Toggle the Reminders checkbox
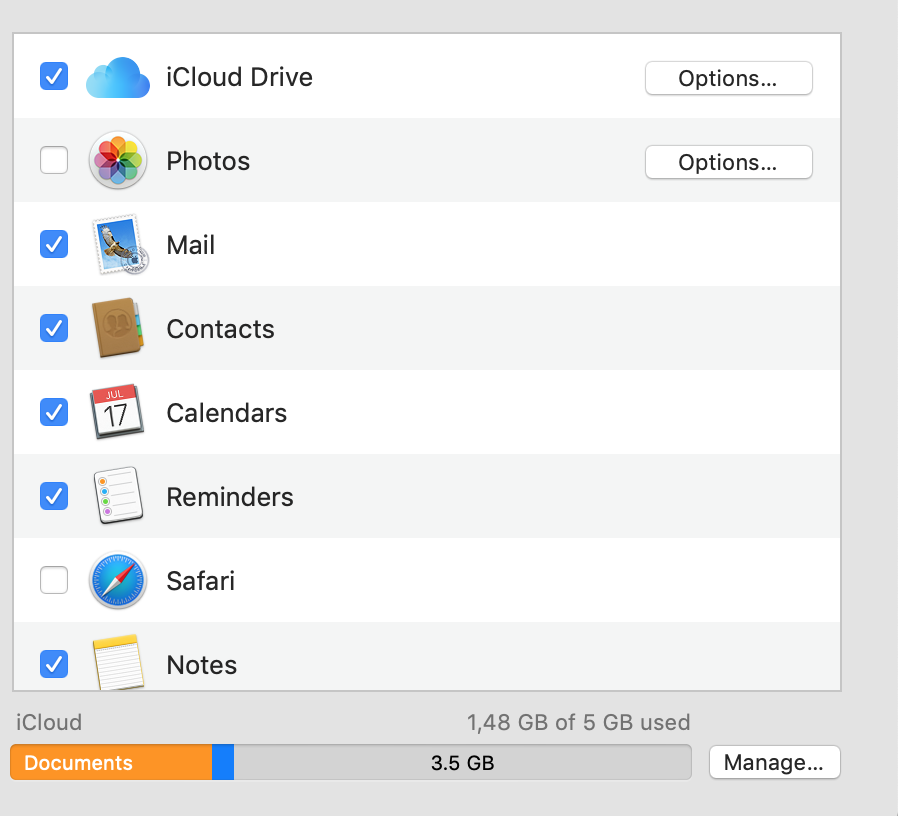This screenshot has width=898, height=816. tap(54, 496)
